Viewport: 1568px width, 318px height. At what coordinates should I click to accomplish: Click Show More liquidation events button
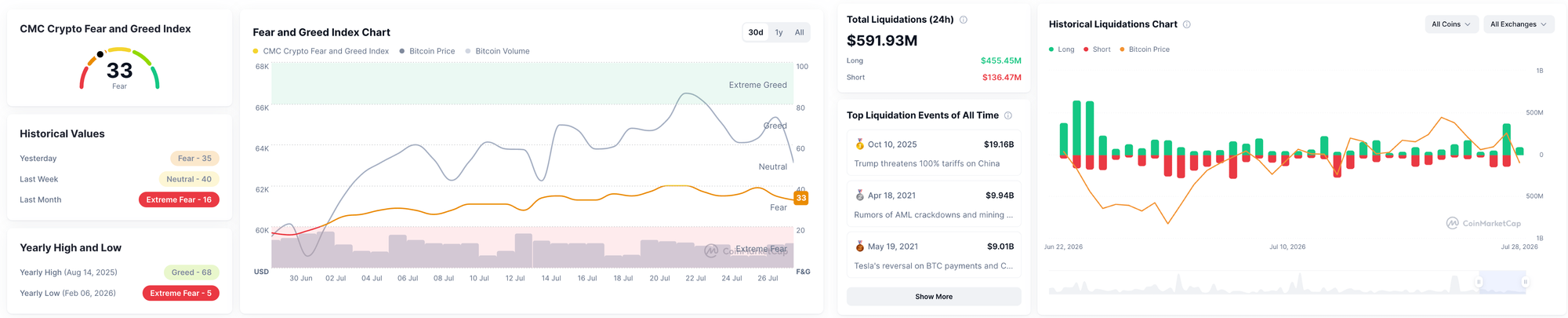[934, 297]
